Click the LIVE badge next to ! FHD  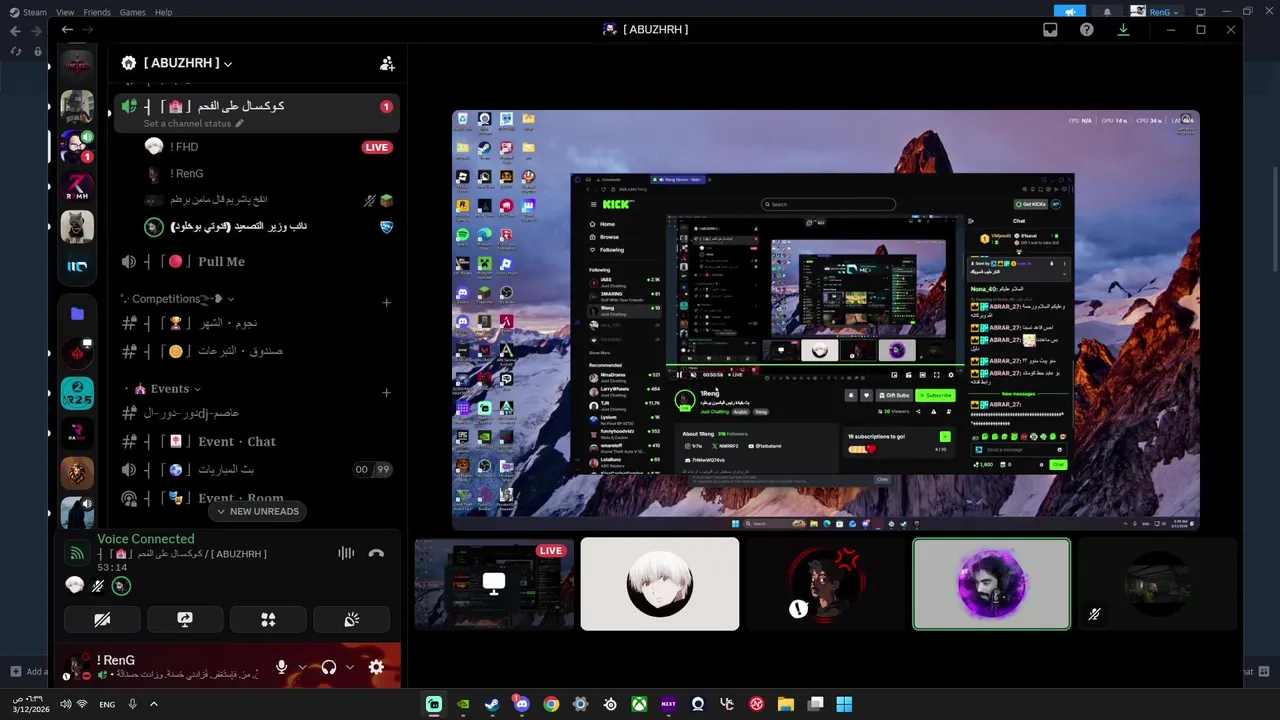click(x=376, y=147)
